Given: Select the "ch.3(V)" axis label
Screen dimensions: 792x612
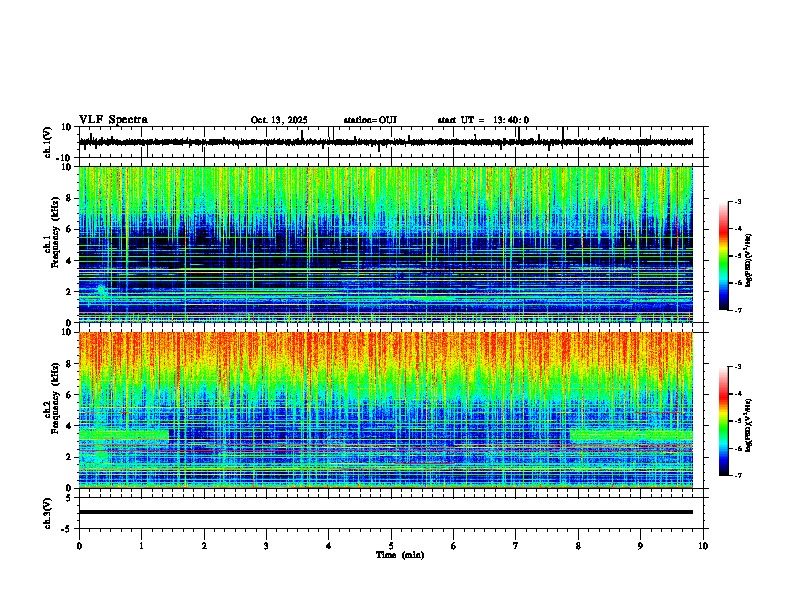Looking at the screenshot, I should 48,514.
